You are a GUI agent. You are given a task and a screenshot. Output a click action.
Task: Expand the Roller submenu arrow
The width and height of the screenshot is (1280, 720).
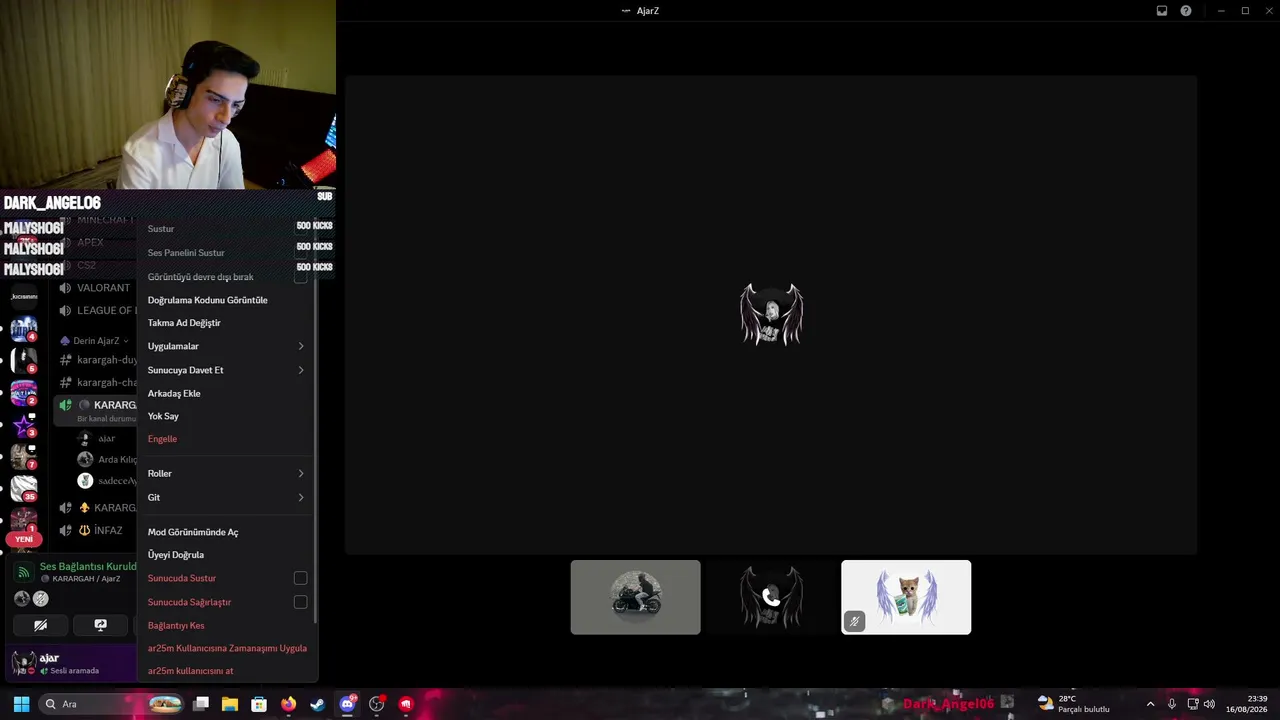click(301, 473)
